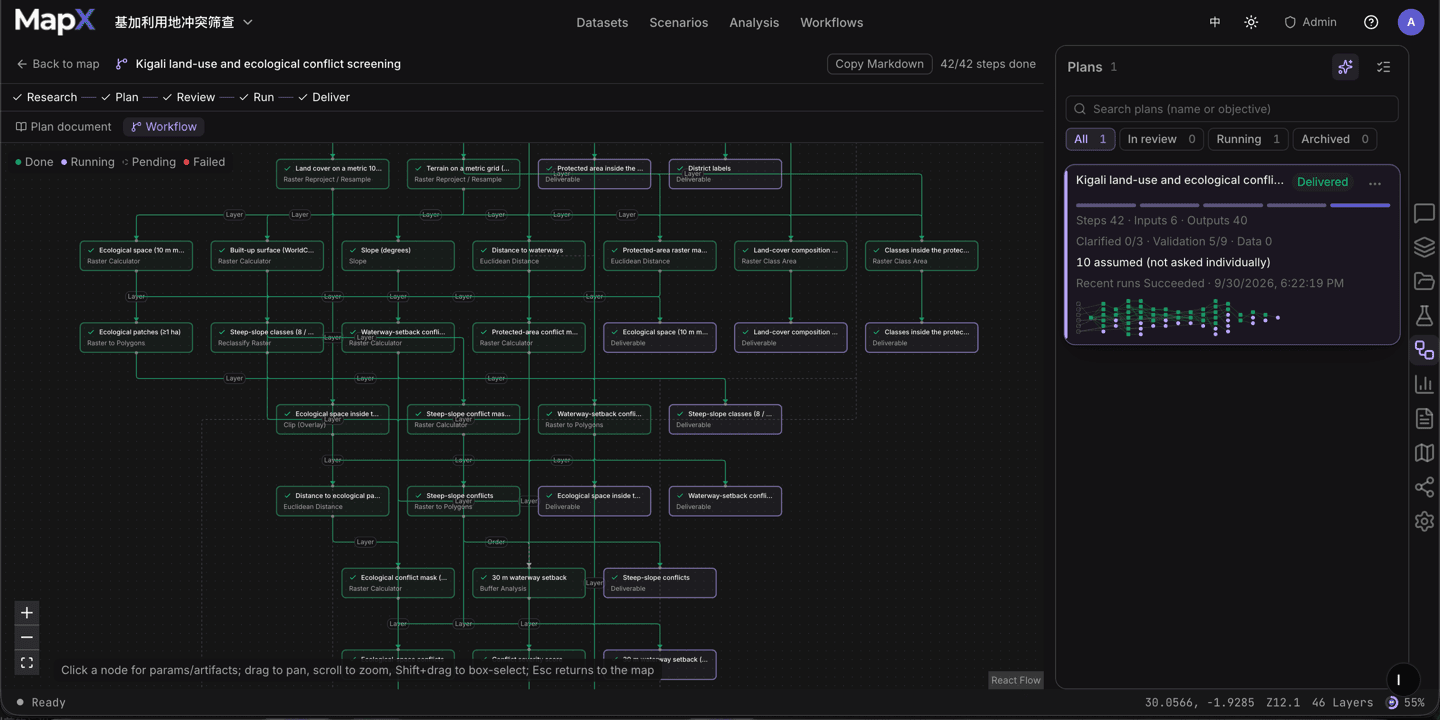Open the Datasets menu

[602, 22]
